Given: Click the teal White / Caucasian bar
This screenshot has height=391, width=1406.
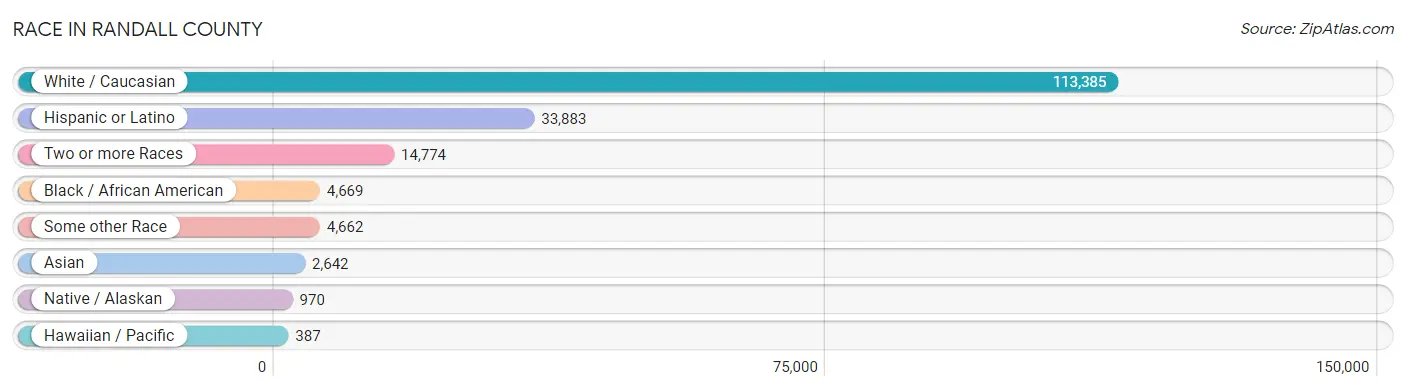Looking at the screenshot, I should tap(568, 82).
